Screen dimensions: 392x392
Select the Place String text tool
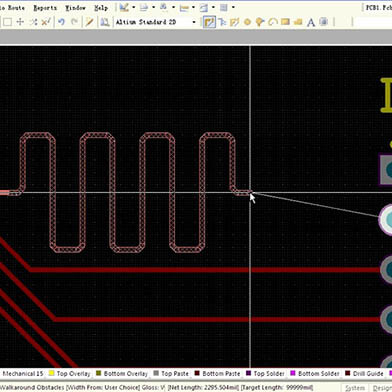311,22
